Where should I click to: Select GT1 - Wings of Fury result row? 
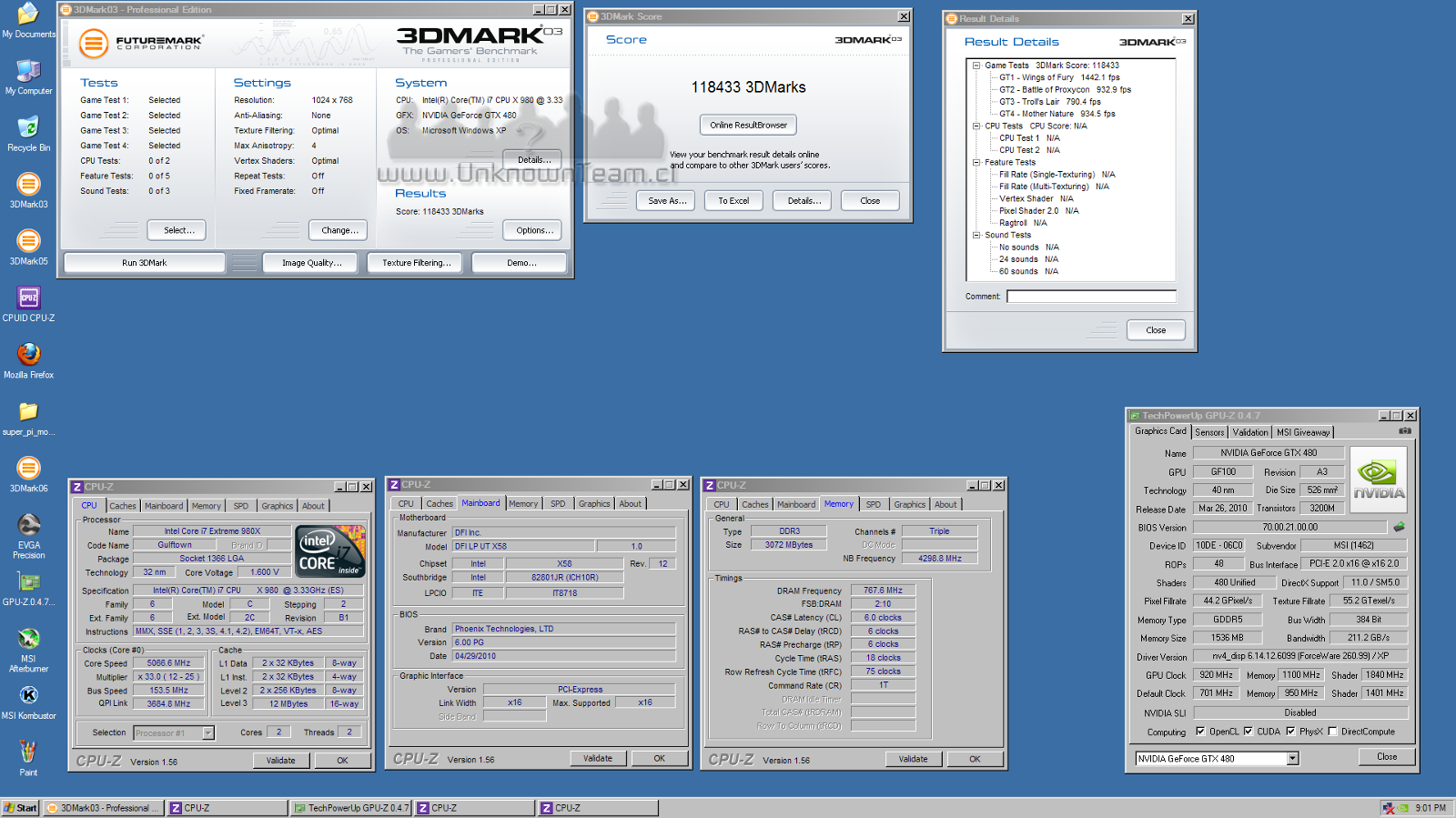click(1059, 77)
